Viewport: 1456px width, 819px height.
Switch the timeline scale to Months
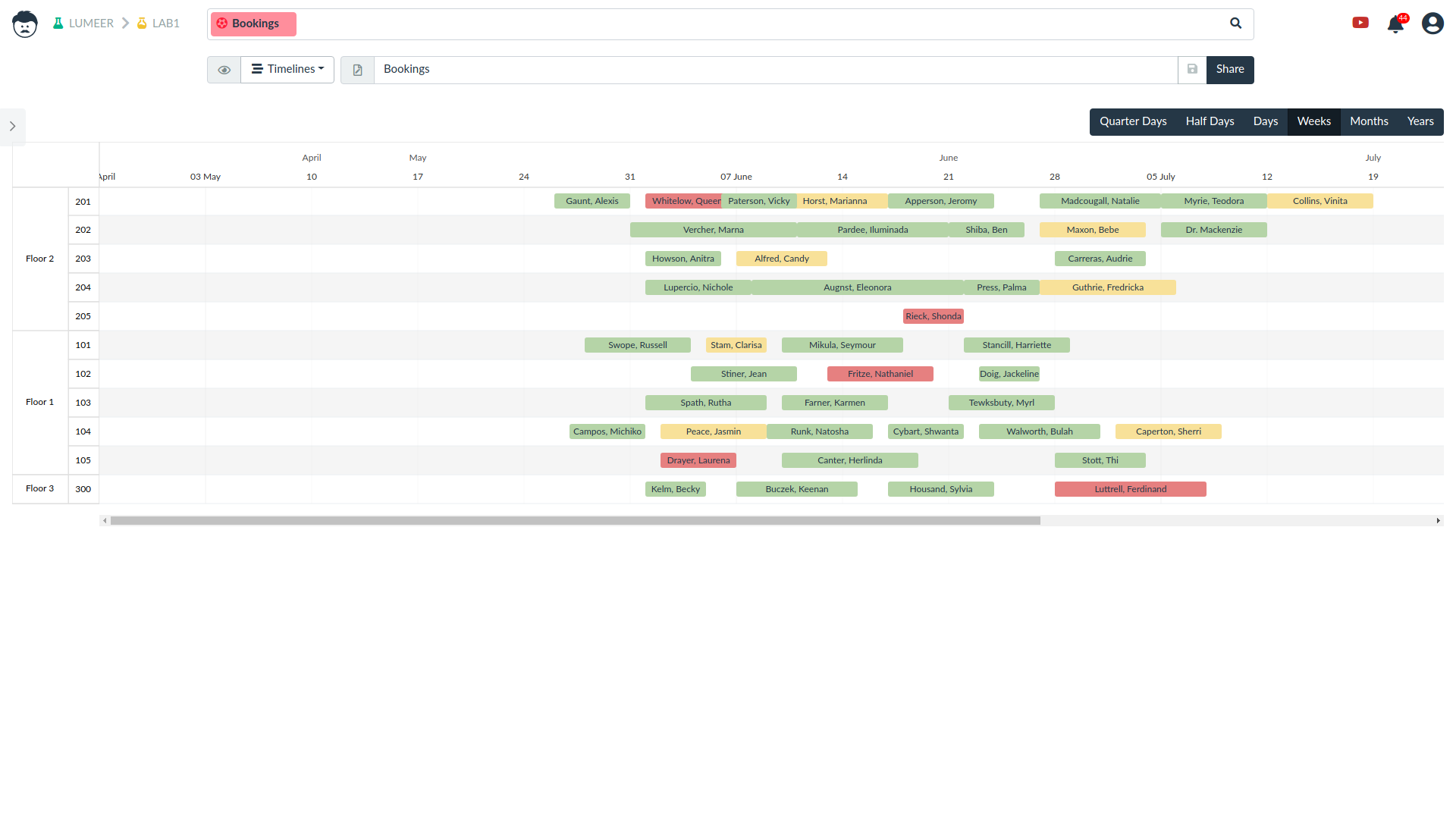tap(1368, 121)
